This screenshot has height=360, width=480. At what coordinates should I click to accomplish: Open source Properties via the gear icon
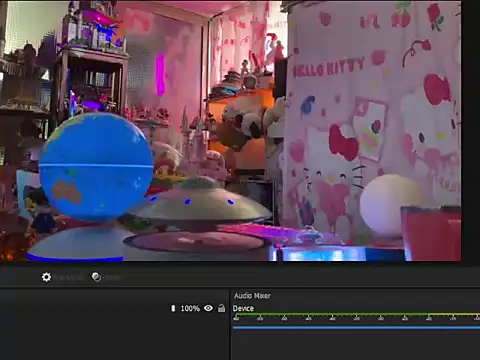click(46, 277)
